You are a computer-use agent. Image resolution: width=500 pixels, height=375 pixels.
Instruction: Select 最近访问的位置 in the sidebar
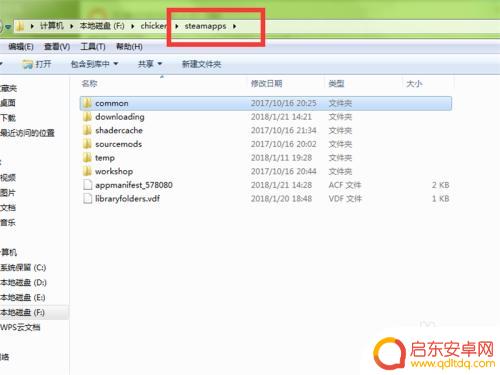(x=27, y=133)
